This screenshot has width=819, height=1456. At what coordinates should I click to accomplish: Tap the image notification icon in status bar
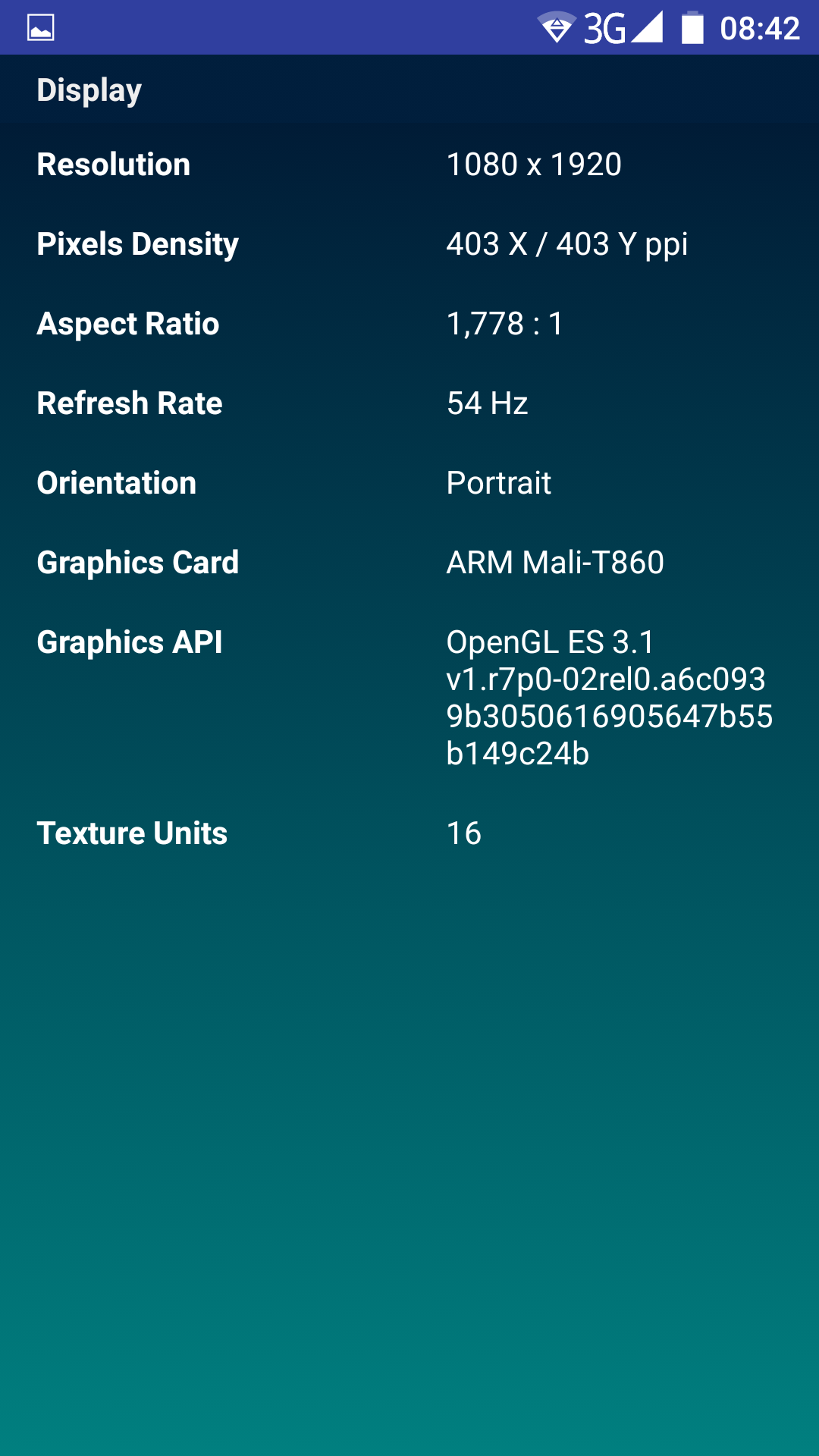40,28
